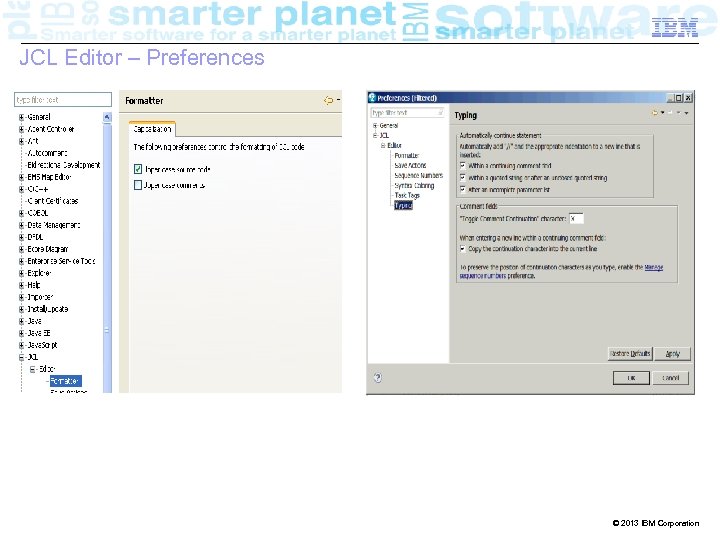Expand the COBOL tree node
Image resolution: width=720 pixels, height=540 pixels.
tap(21, 213)
